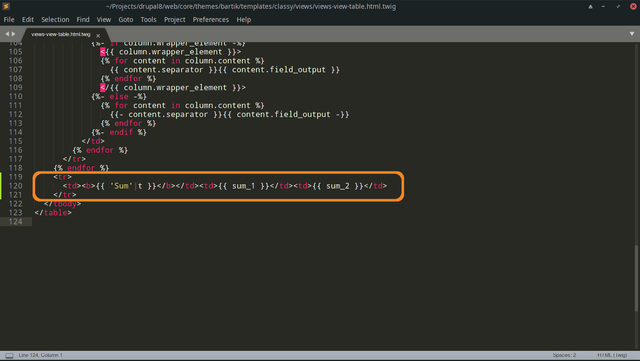The height and width of the screenshot is (361, 640).
Task: Click the keep-above arrow icon in title bar
Action: point(590,7)
